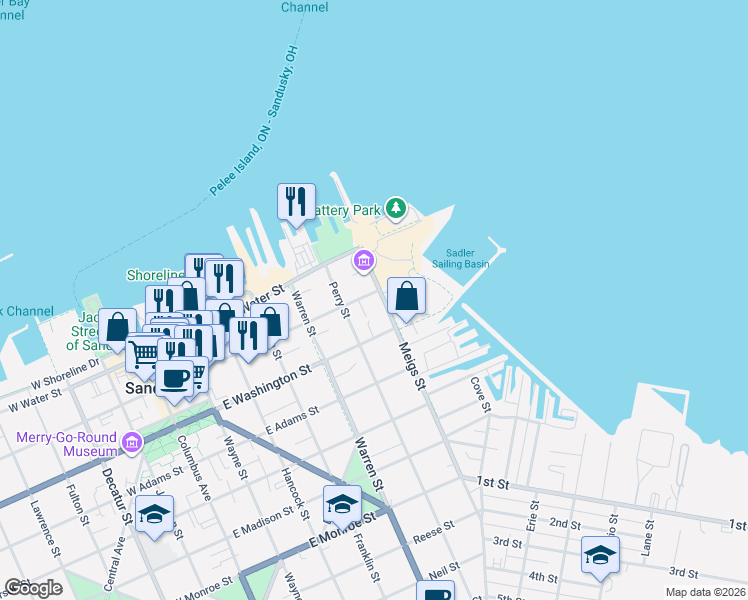Click the E Washington St label
The width and height of the screenshot is (748, 600).
pos(267,386)
